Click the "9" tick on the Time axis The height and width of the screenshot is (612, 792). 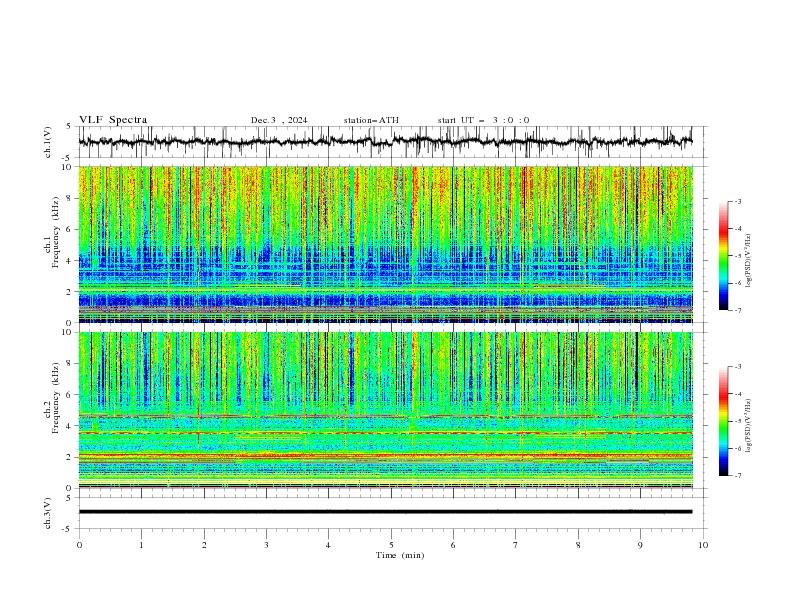pos(640,545)
